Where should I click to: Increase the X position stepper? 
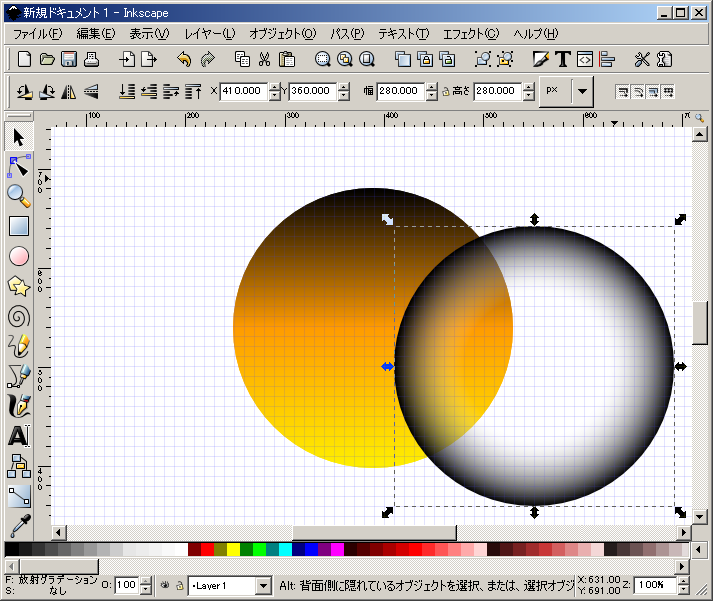pos(275,87)
